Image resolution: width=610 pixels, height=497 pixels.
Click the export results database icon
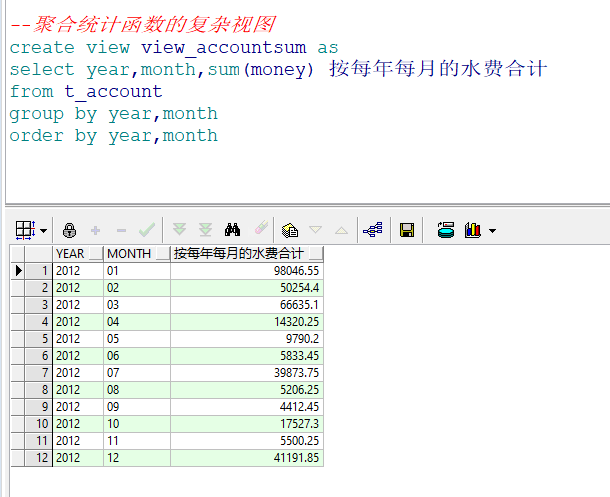446,229
